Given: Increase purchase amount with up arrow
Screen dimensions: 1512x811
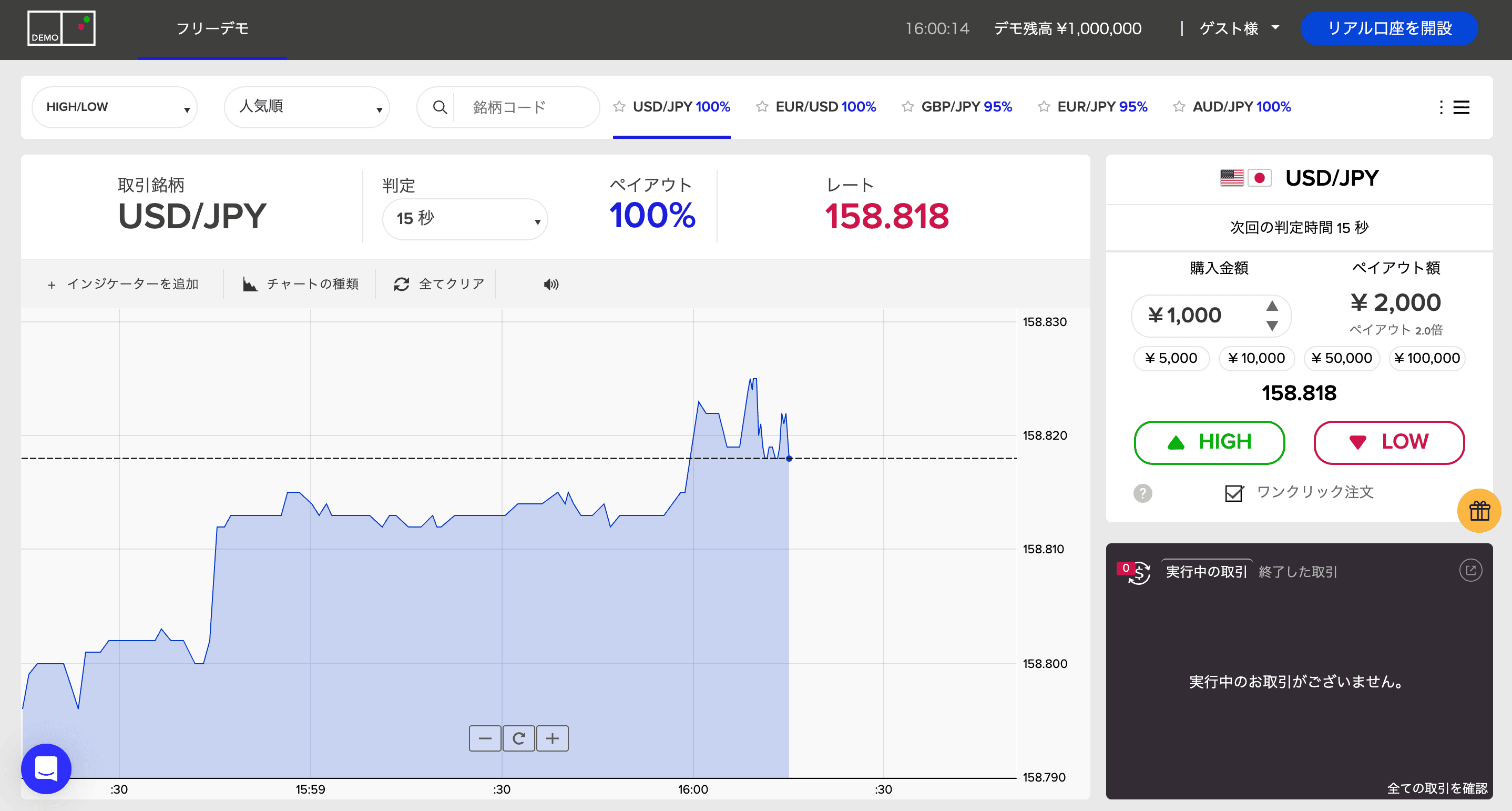Looking at the screenshot, I should (x=1272, y=306).
